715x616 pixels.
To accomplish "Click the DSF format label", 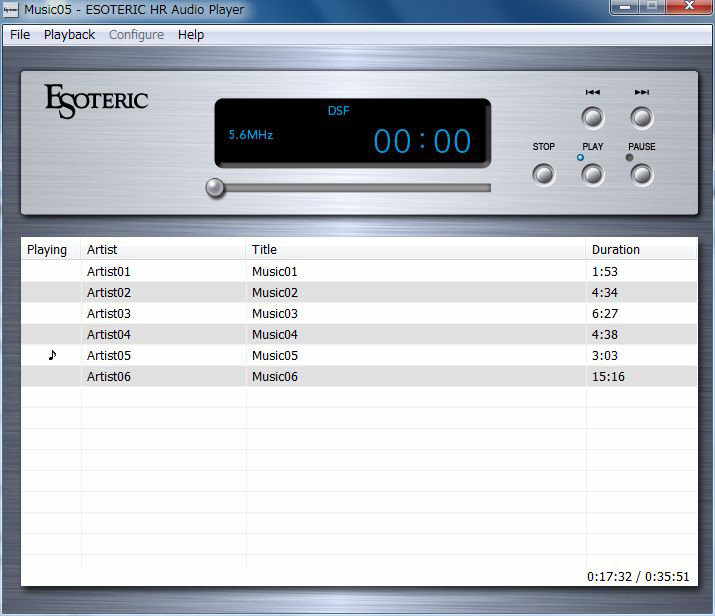I will point(338,111).
